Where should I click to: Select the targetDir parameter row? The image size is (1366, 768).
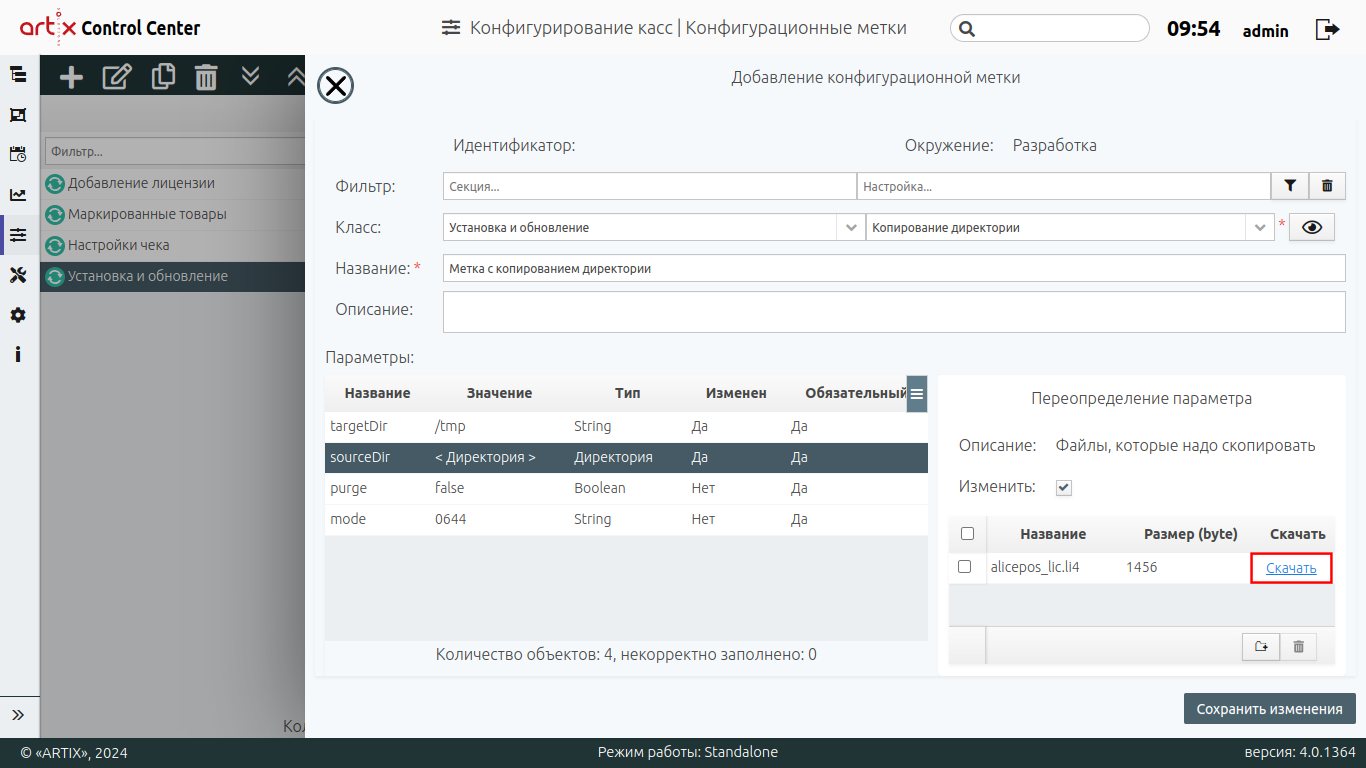pos(626,427)
